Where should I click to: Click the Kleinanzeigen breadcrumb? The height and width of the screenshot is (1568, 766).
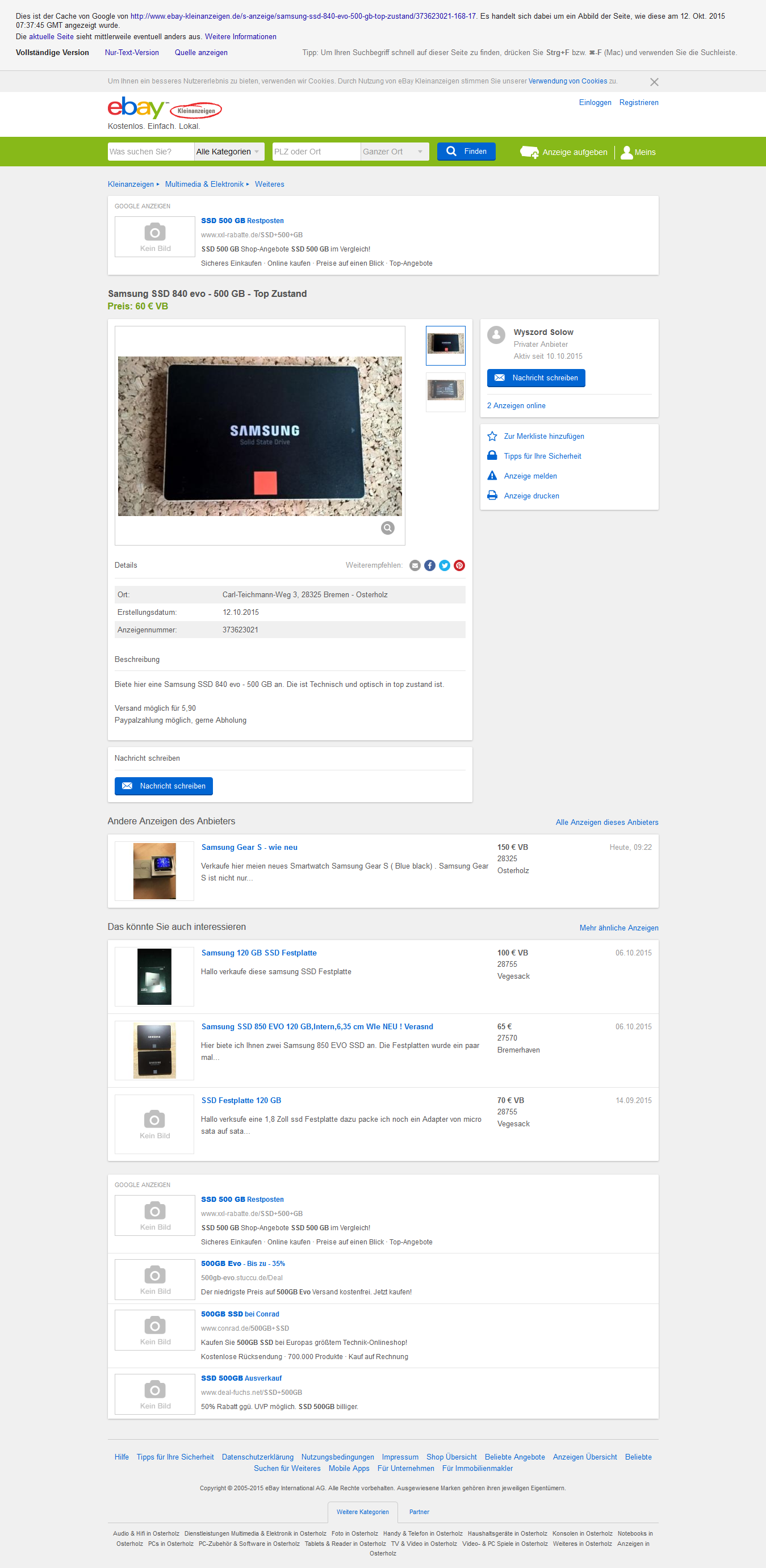pyautogui.click(x=131, y=185)
